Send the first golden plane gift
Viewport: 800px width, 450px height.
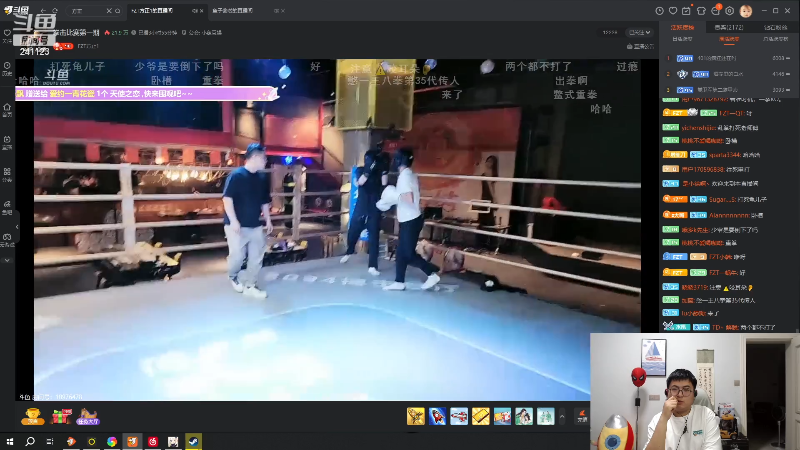tap(416, 416)
